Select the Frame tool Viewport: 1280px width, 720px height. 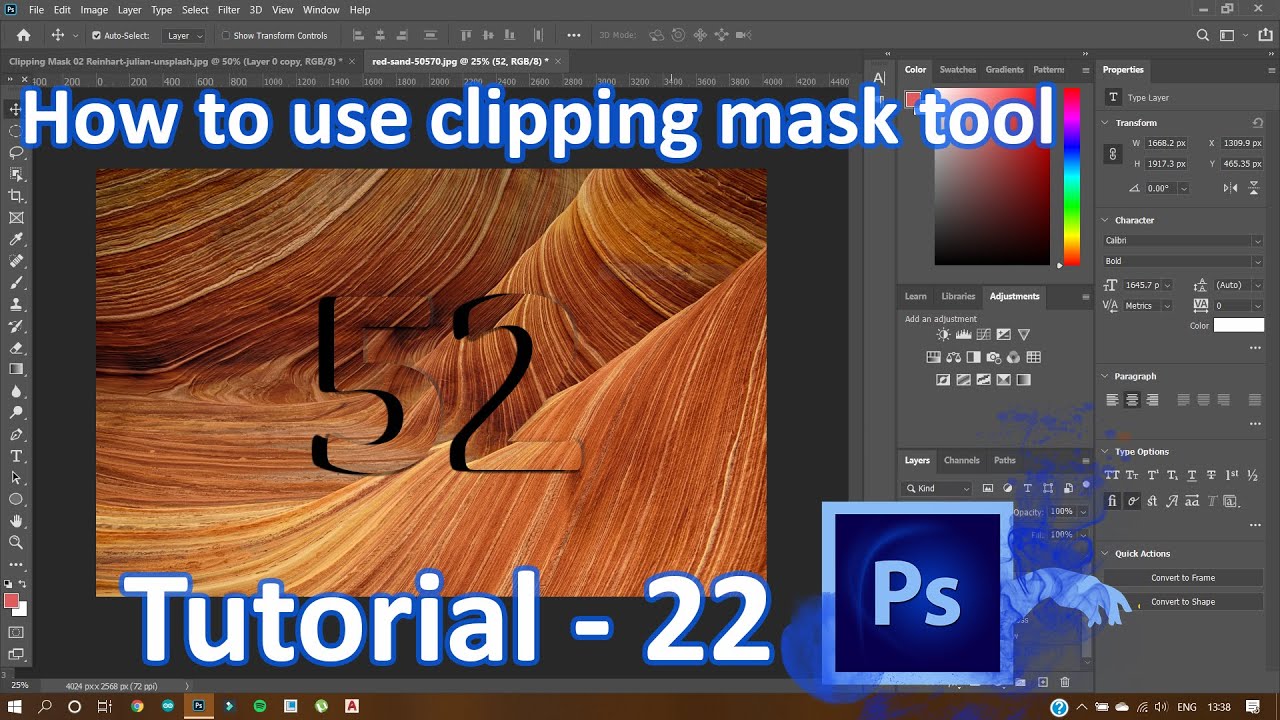pos(16,217)
